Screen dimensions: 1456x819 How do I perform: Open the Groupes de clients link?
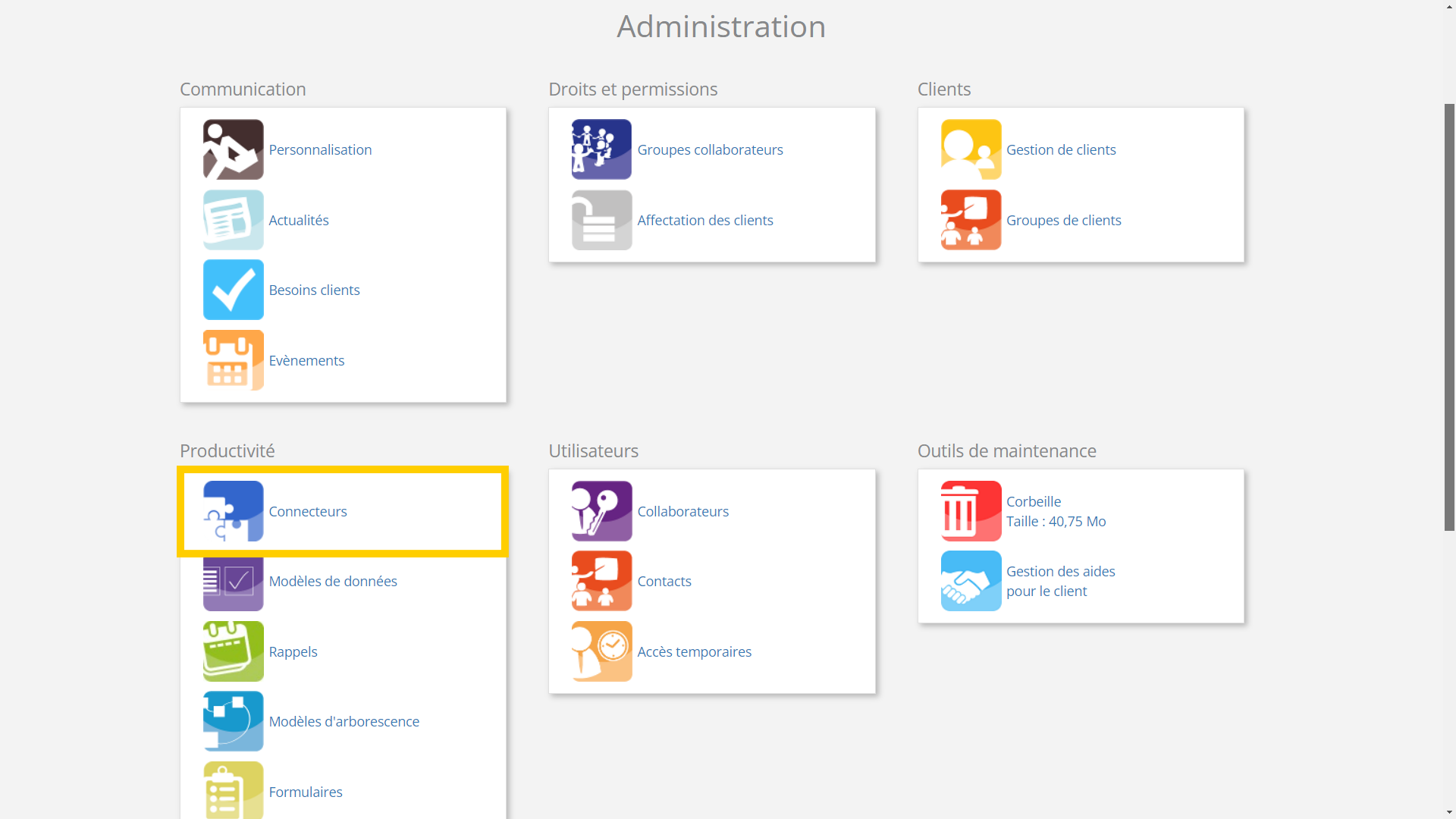(1063, 221)
